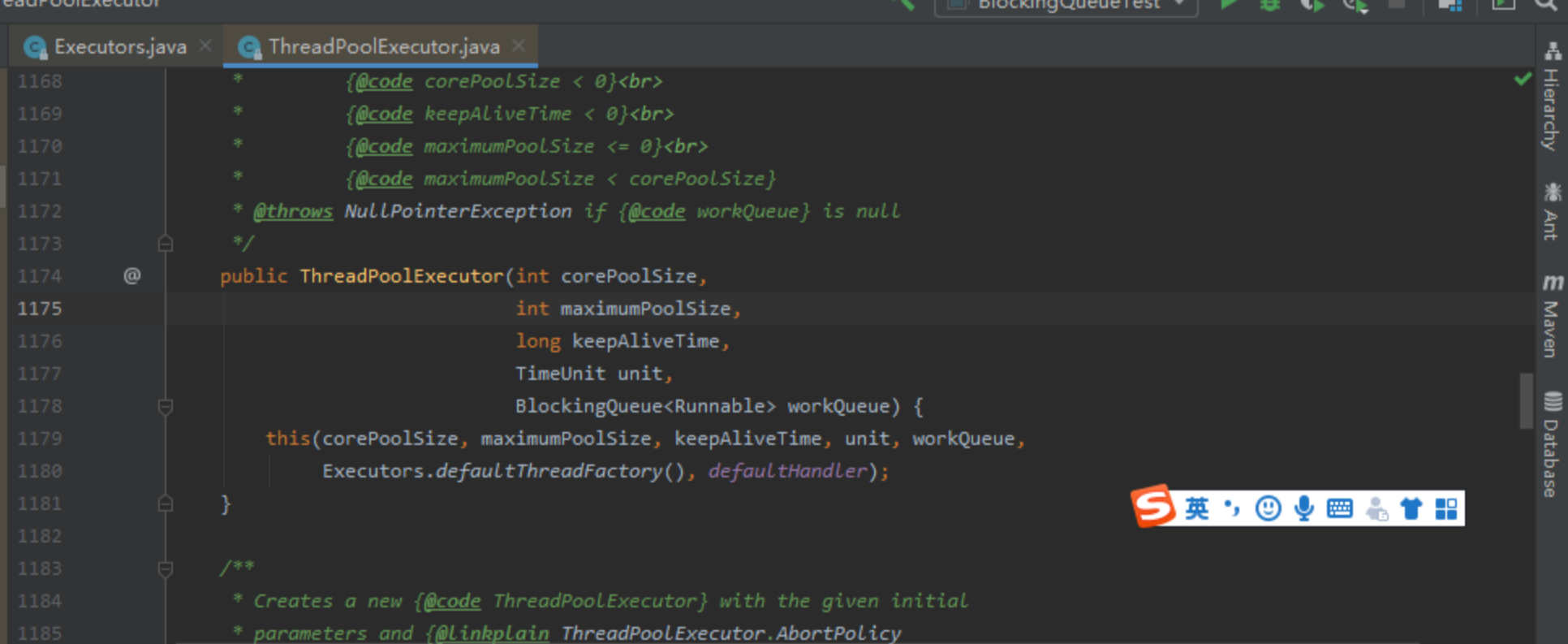Click the TimeUnit type on line 1177
Image resolution: width=1568 pixels, height=644 pixels.
click(560, 374)
